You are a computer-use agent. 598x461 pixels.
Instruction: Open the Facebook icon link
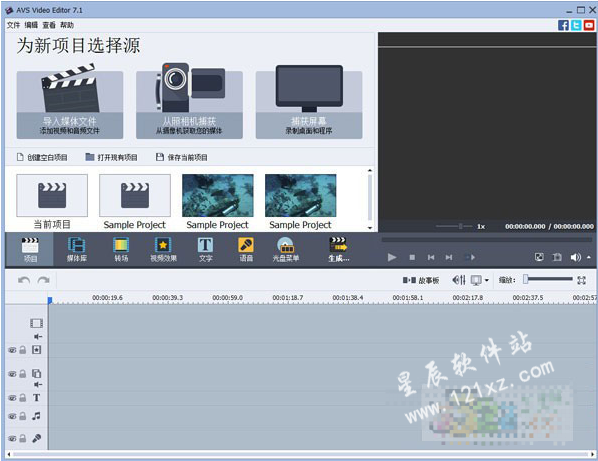563,25
